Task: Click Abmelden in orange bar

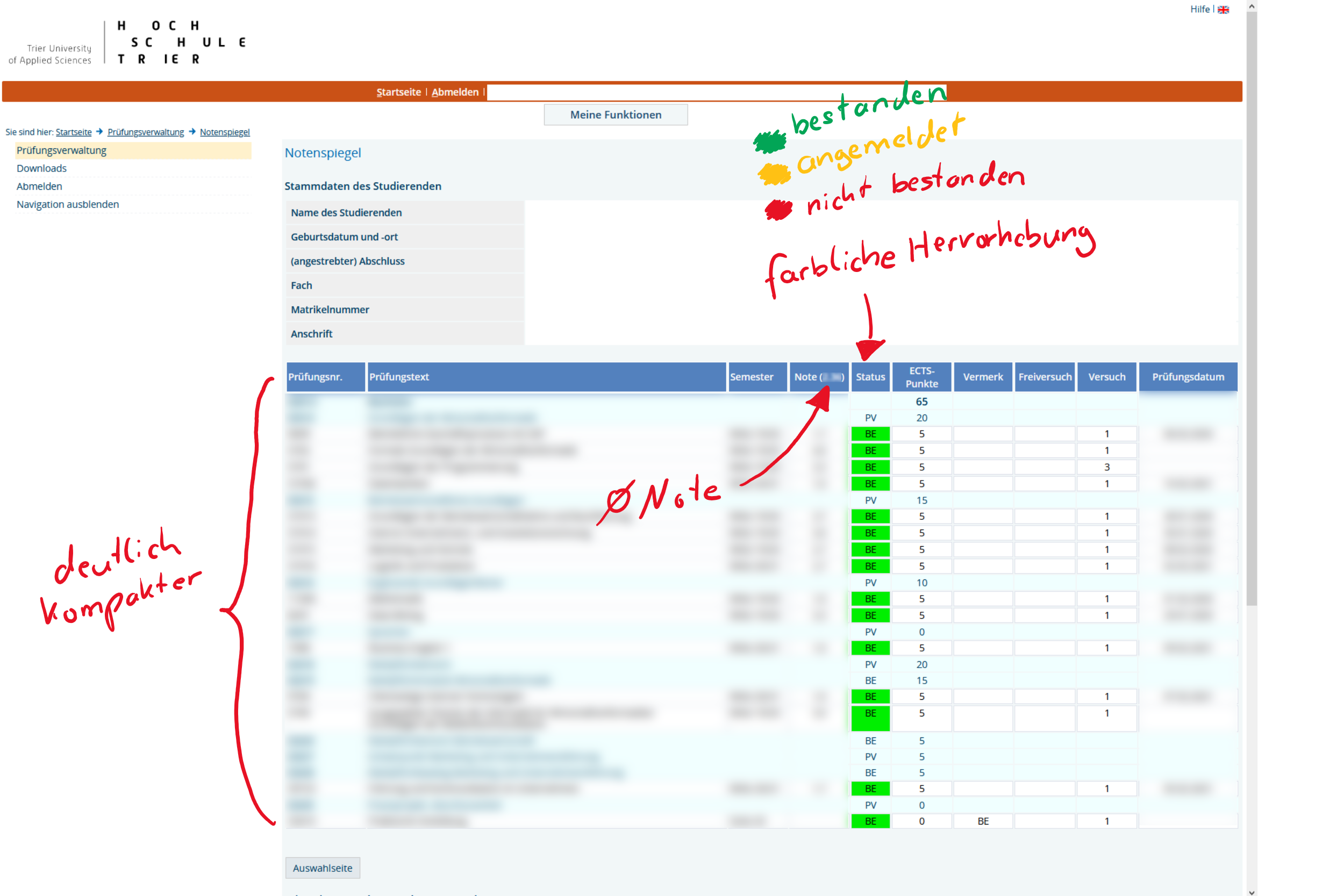Action: point(455,92)
